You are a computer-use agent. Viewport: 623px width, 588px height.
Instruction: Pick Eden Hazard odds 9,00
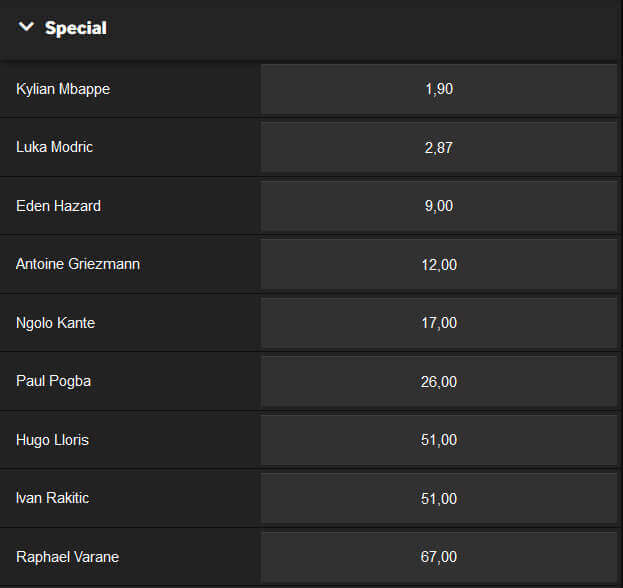click(439, 206)
